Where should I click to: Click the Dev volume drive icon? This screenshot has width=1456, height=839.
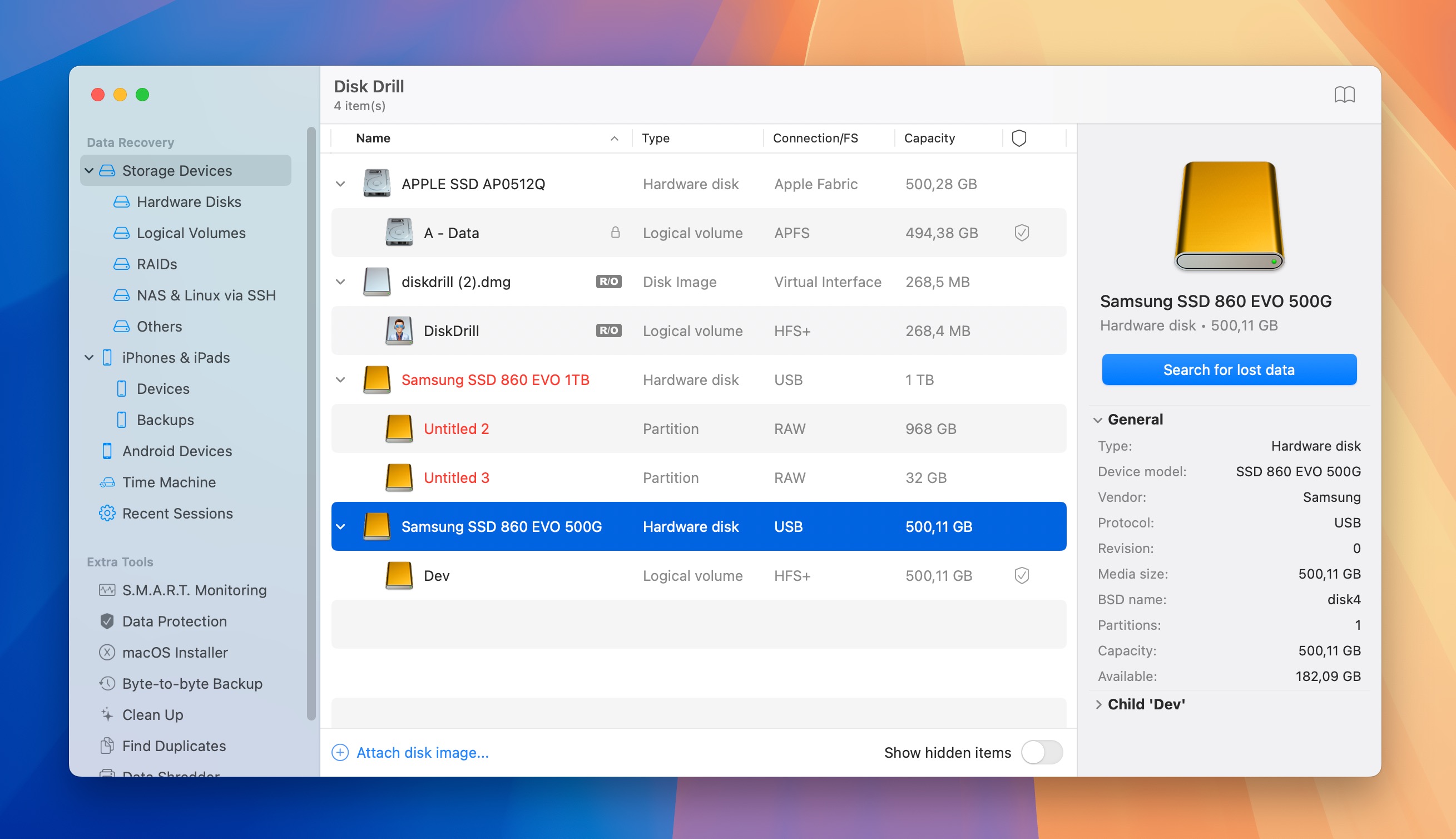point(399,576)
